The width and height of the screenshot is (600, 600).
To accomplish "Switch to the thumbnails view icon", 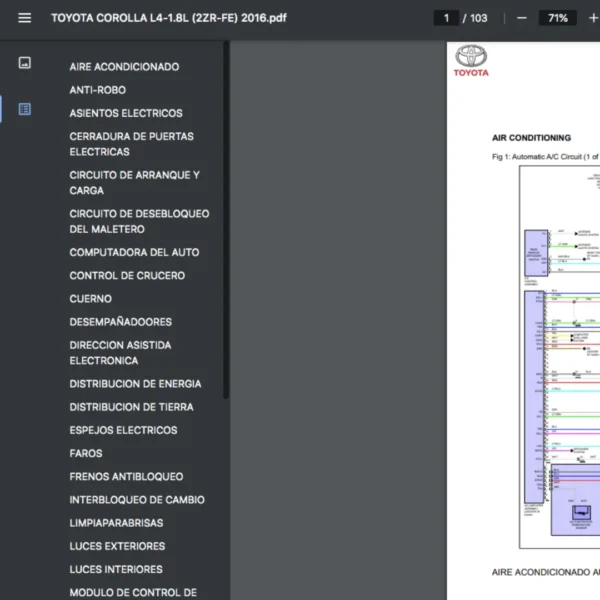I will tap(24, 62).
